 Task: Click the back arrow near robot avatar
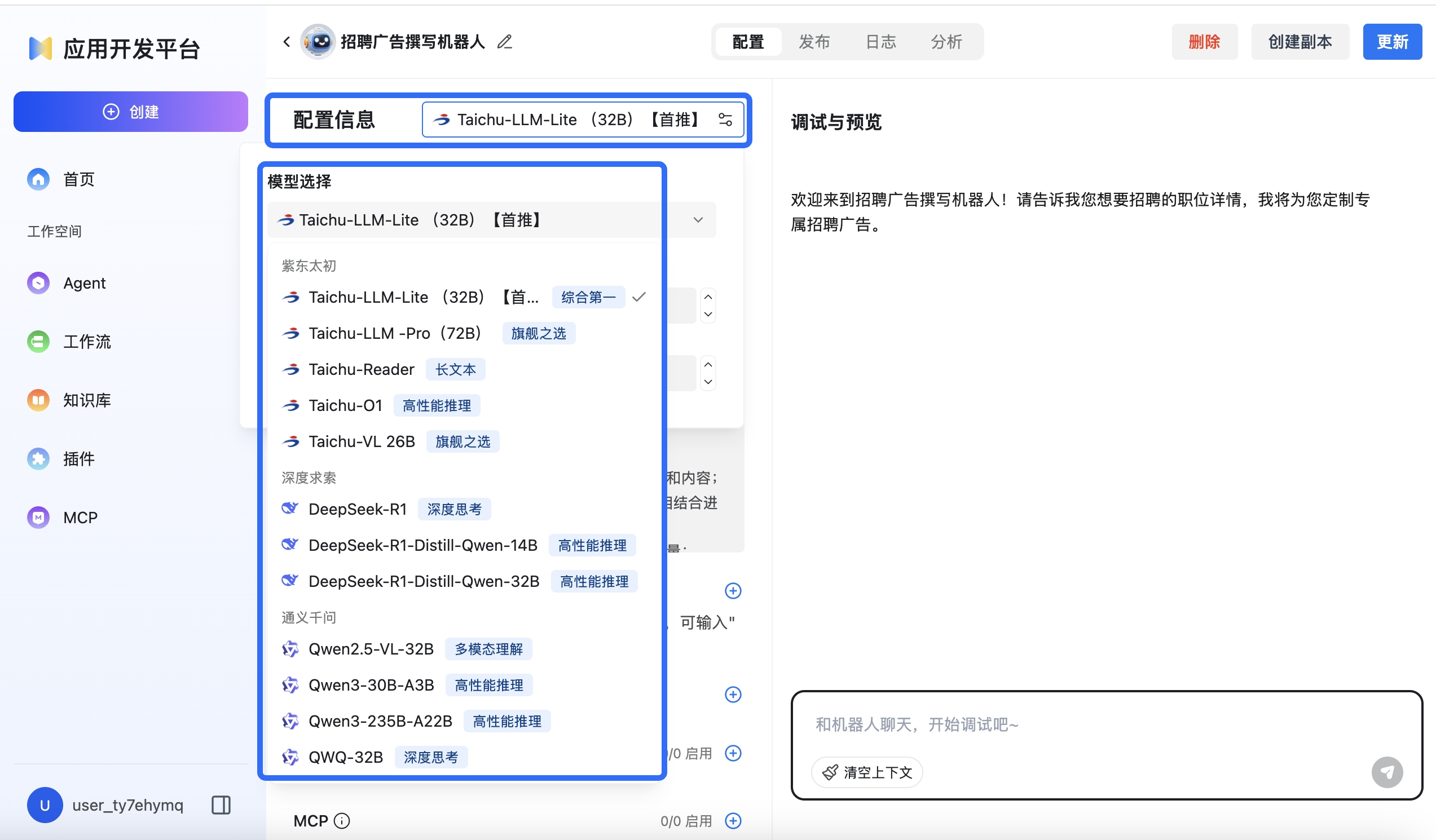coord(287,42)
